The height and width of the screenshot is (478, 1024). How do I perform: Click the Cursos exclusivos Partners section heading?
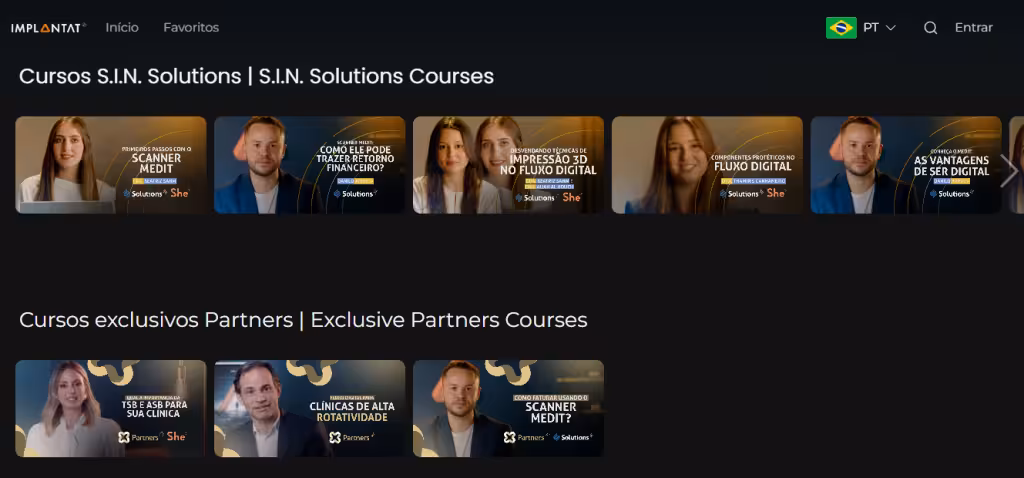point(303,320)
